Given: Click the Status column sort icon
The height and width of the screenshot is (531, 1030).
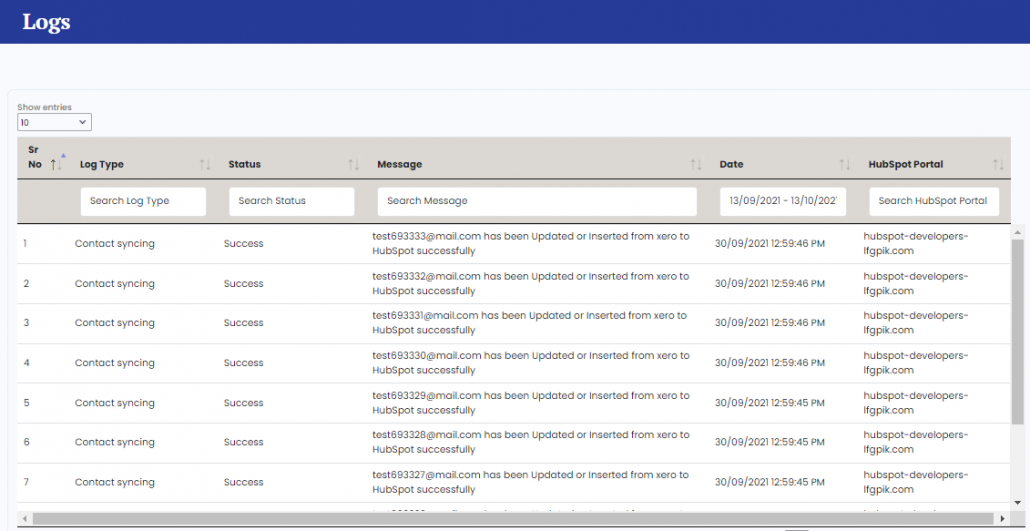Looking at the screenshot, I should click(353, 164).
